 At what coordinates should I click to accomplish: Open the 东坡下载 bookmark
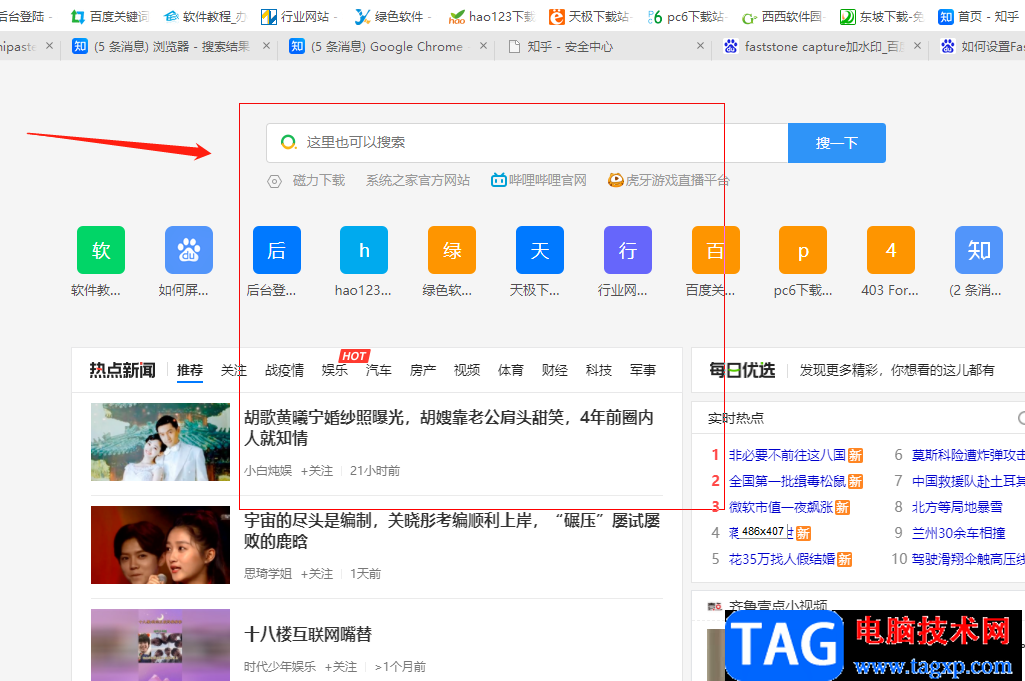[881, 16]
